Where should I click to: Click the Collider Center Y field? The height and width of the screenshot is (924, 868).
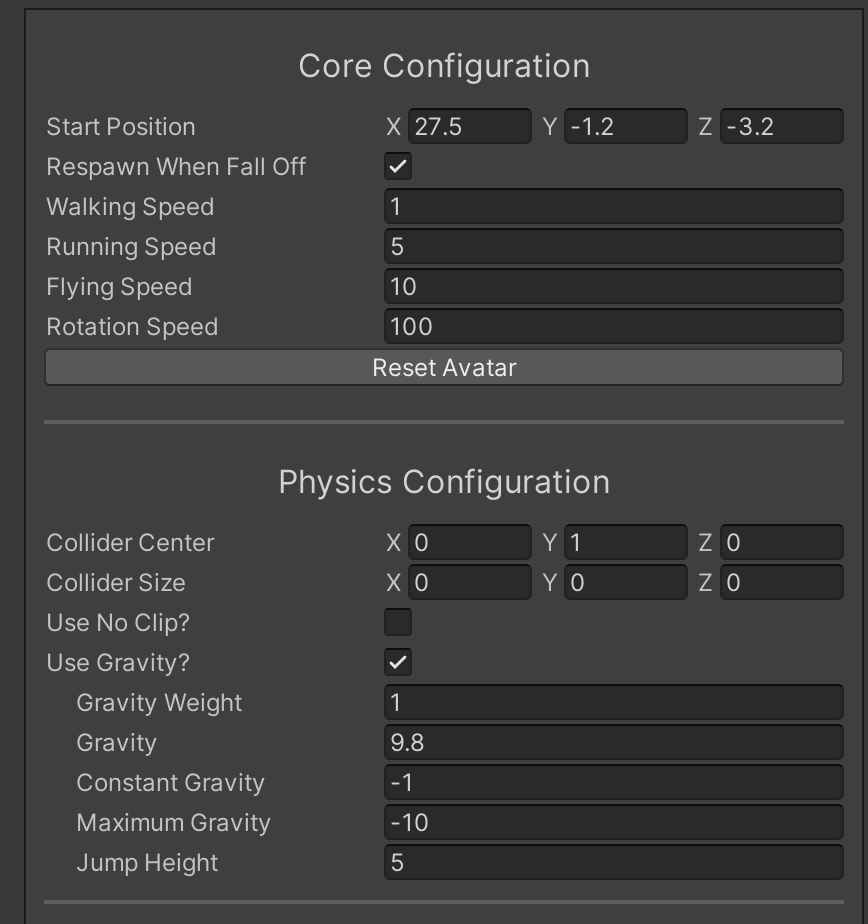click(x=625, y=543)
